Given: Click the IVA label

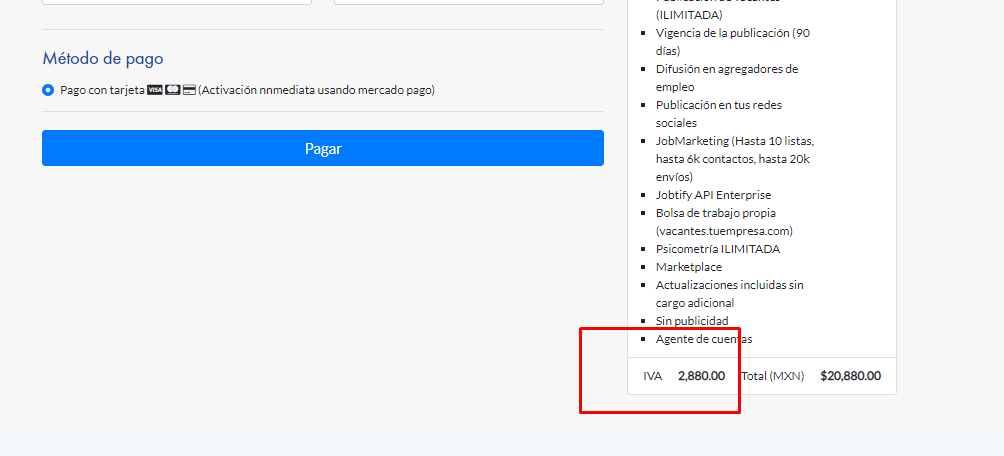Looking at the screenshot, I should click(x=652, y=376).
